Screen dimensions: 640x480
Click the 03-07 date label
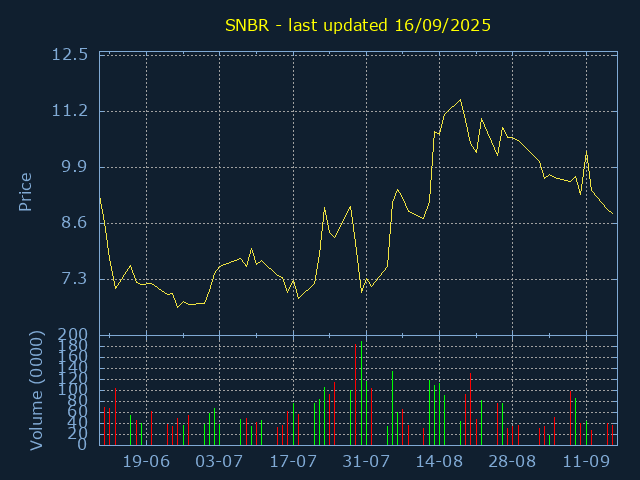(x=219, y=462)
